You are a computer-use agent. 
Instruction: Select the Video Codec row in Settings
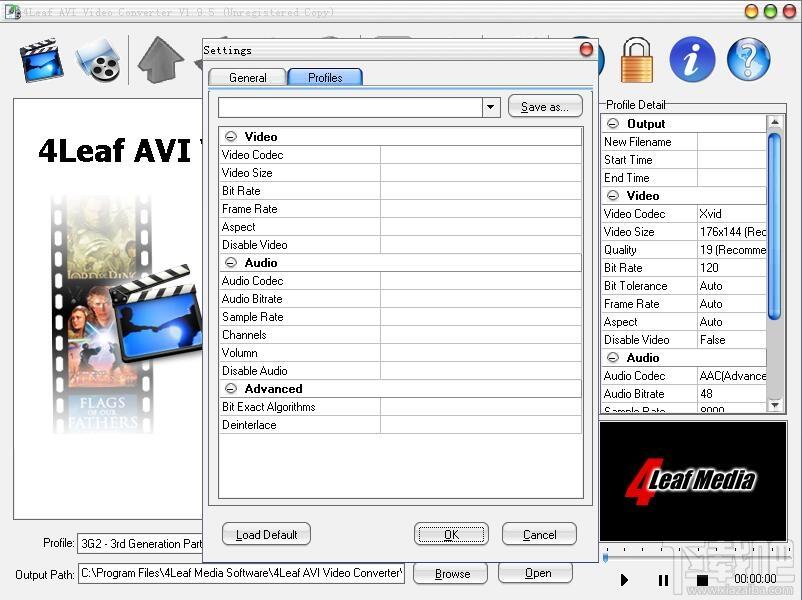[x=400, y=154]
